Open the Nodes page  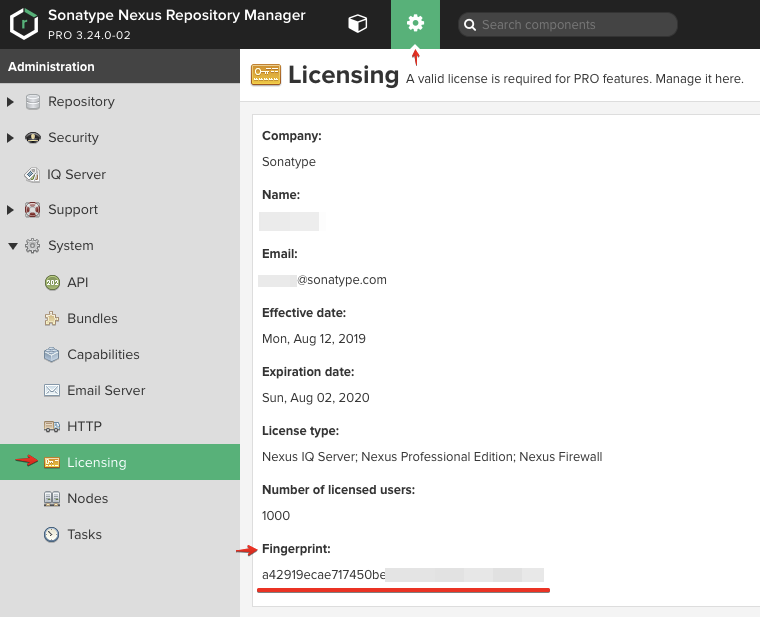(x=87, y=498)
